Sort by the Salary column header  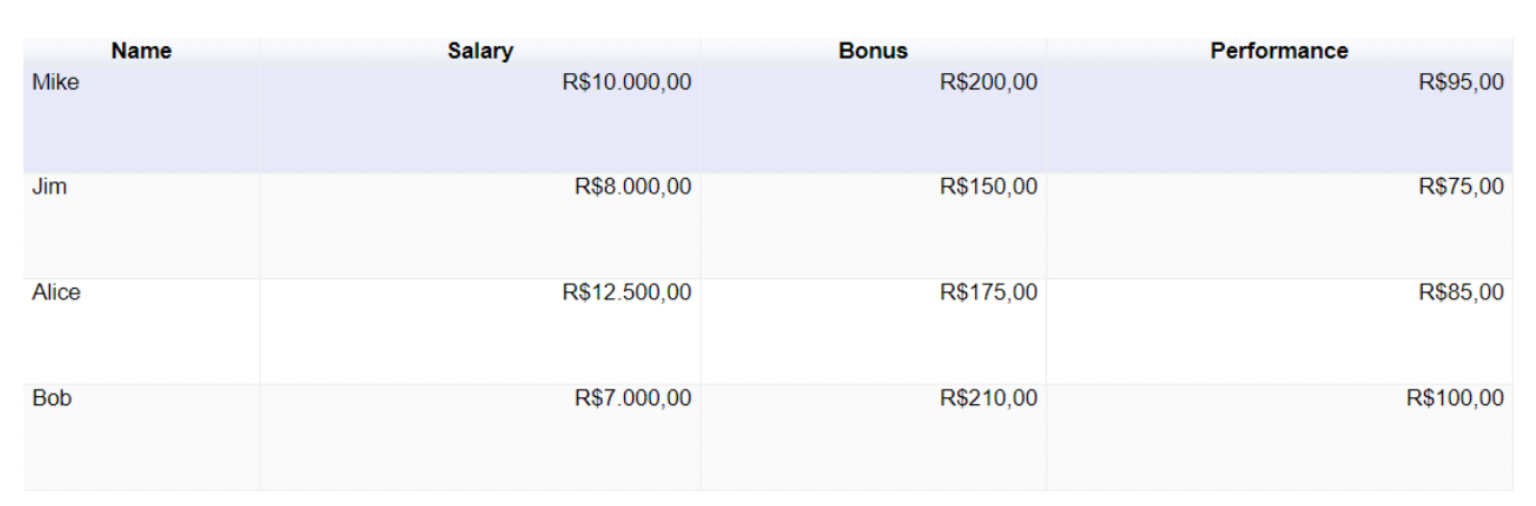pos(480,51)
